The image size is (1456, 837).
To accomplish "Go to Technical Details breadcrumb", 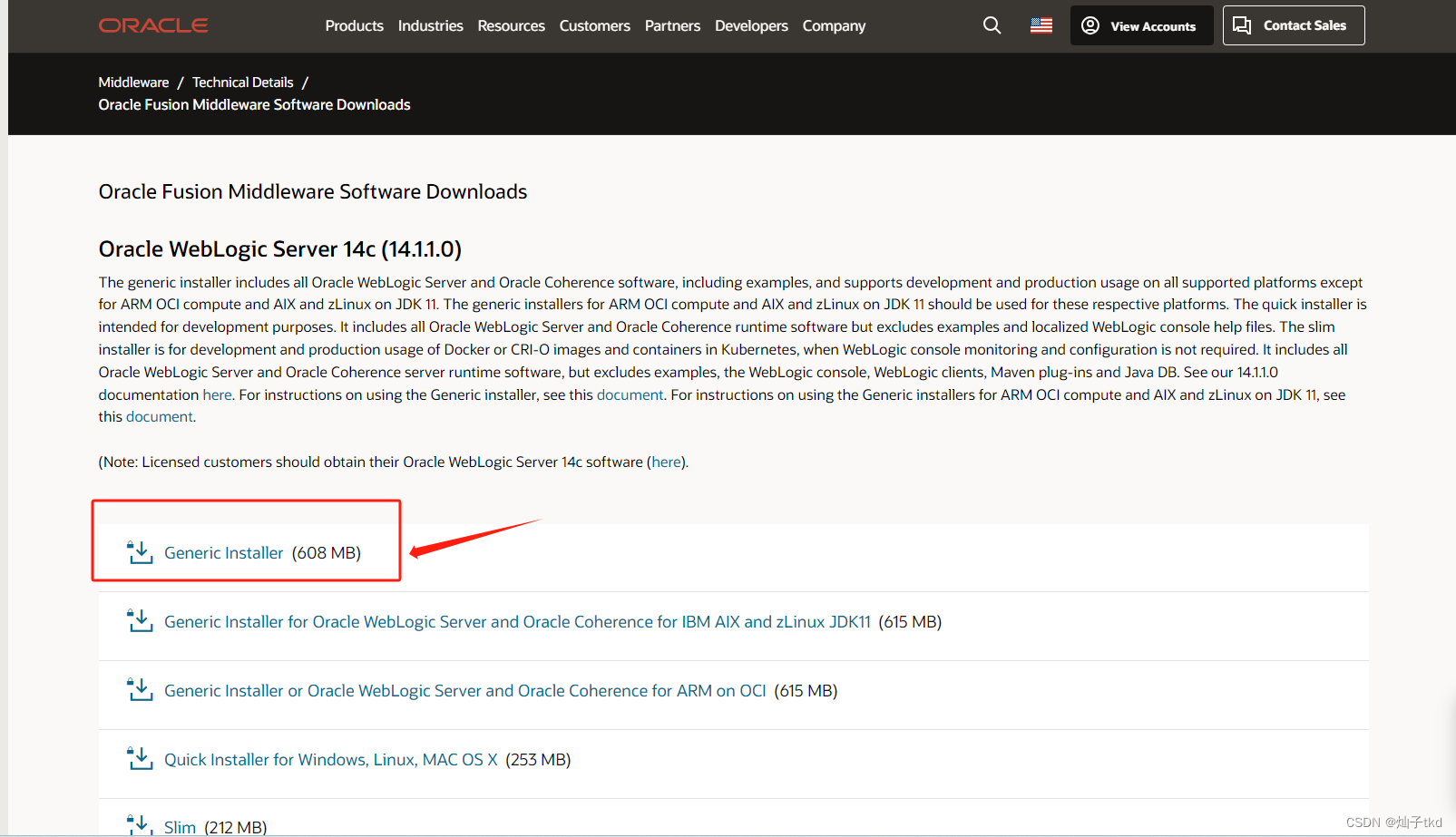I will (x=242, y=82).
